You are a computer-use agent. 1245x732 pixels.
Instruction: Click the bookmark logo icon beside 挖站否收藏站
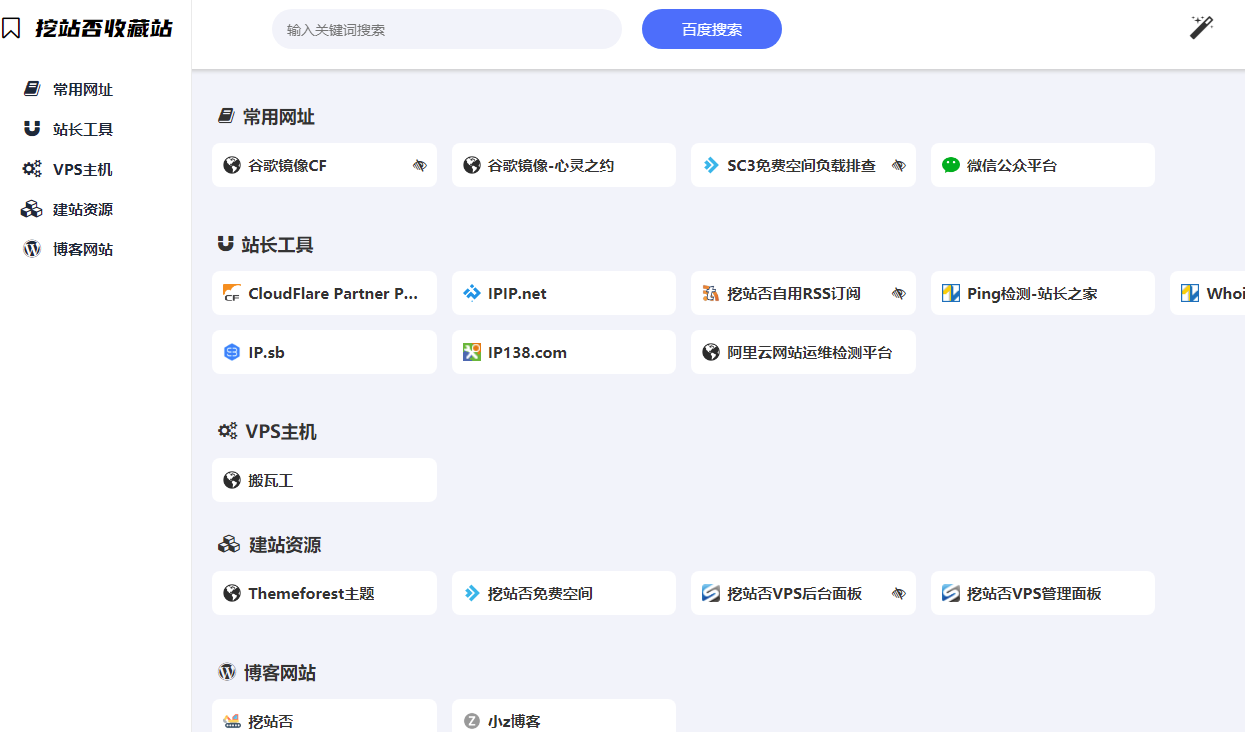pyautogui.click(x=11, y=28)
